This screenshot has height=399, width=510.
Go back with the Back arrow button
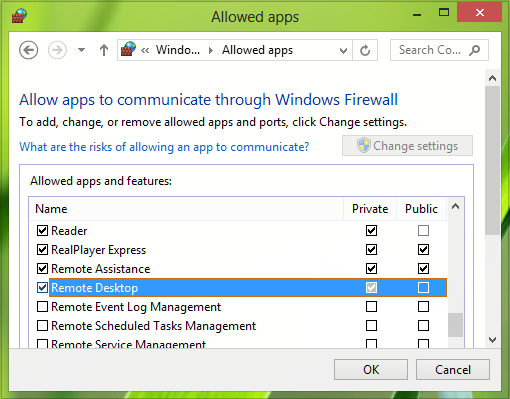28,50
